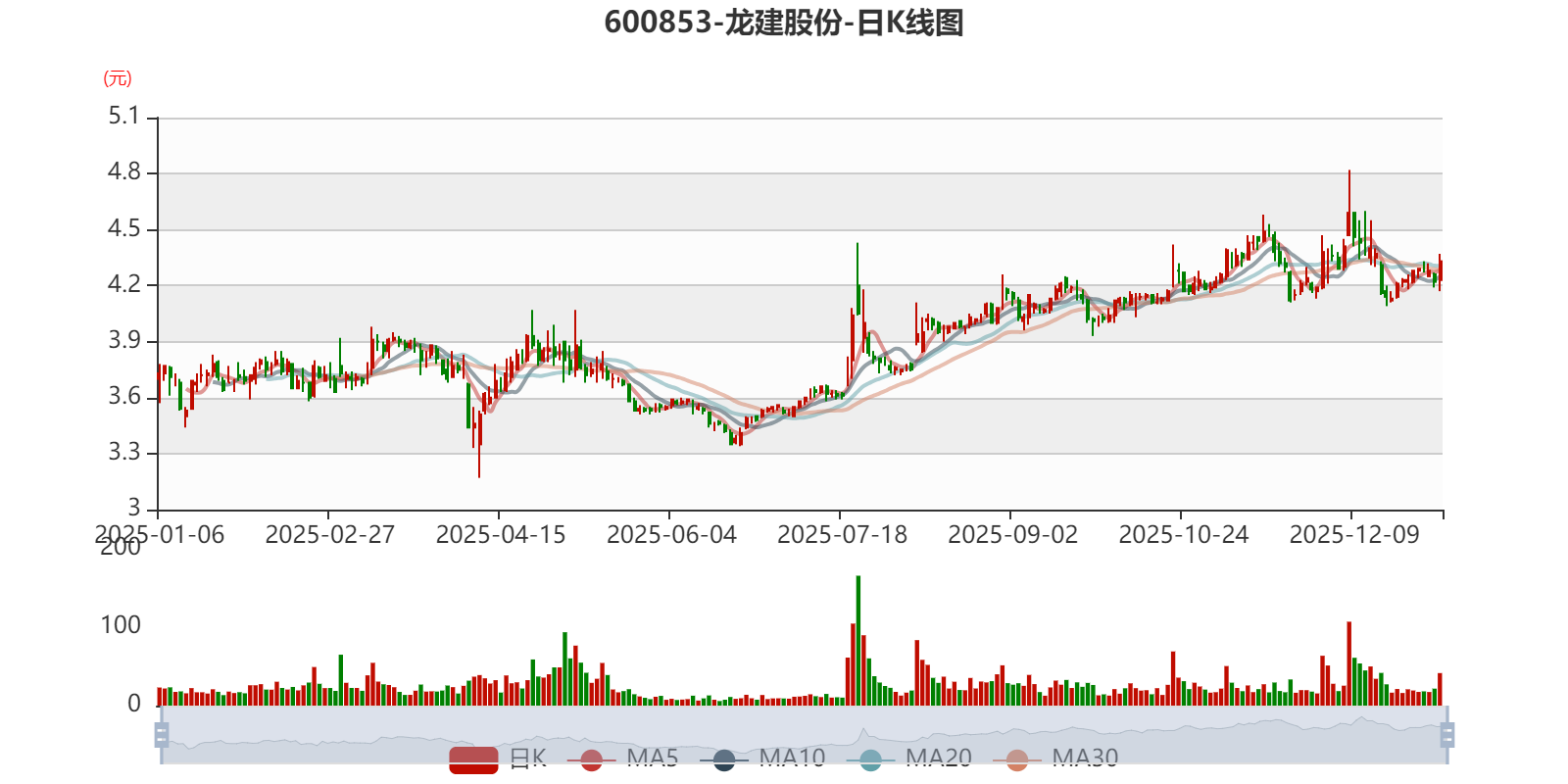The height and width of the screenshot is (784, 1568).
Task: Grab the left handle of the zoom slider
Action: pyautogui.click(x=162, y=734)
